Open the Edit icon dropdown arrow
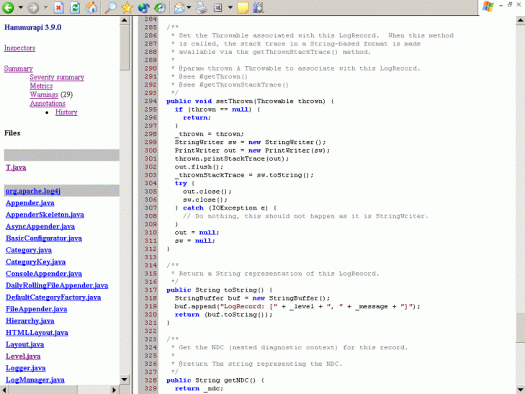 pyautogui.click(x=230, y=7)
